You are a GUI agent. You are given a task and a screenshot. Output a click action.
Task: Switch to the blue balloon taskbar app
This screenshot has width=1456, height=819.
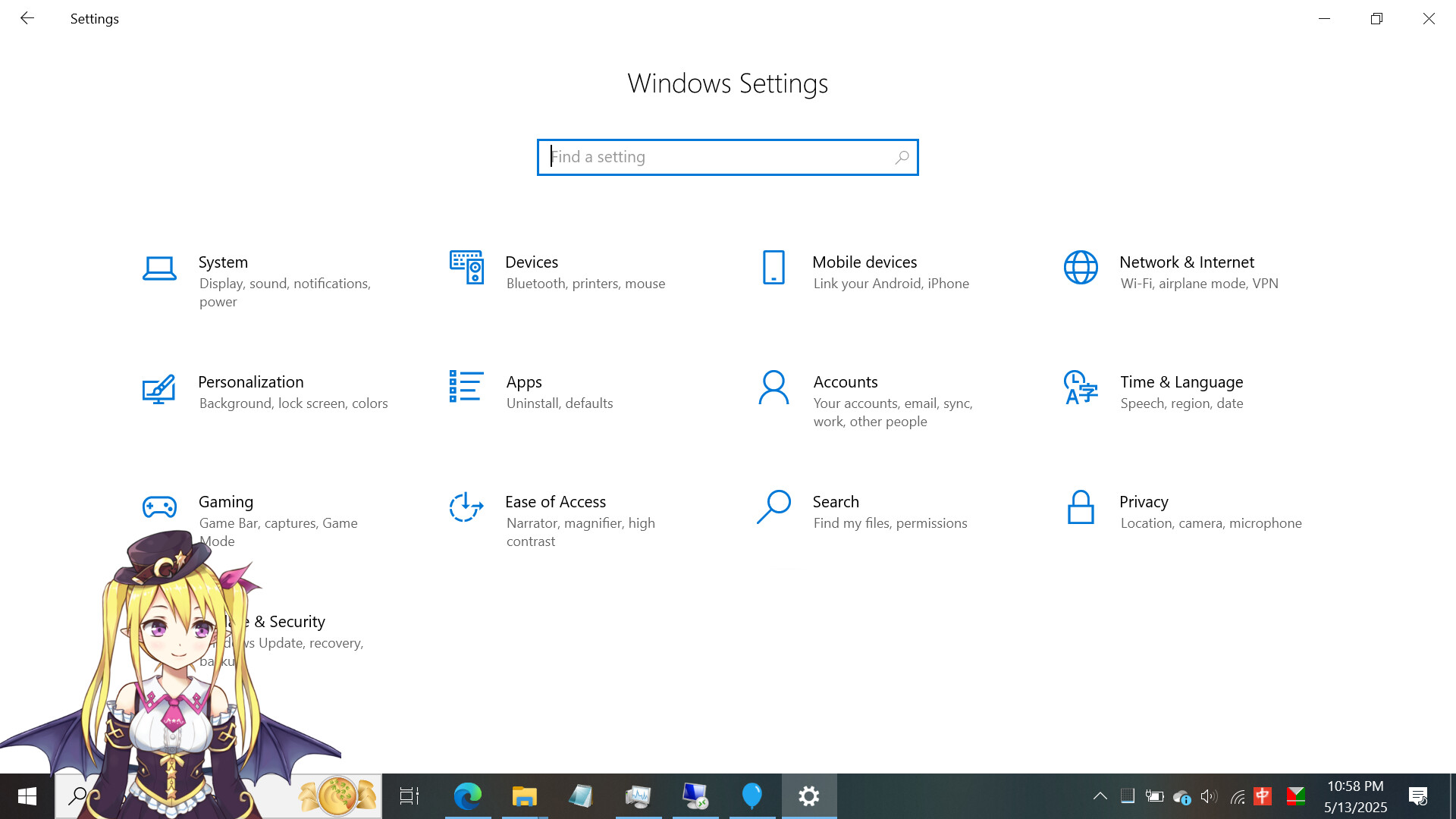pyautogui.click(x=752, y=796)
